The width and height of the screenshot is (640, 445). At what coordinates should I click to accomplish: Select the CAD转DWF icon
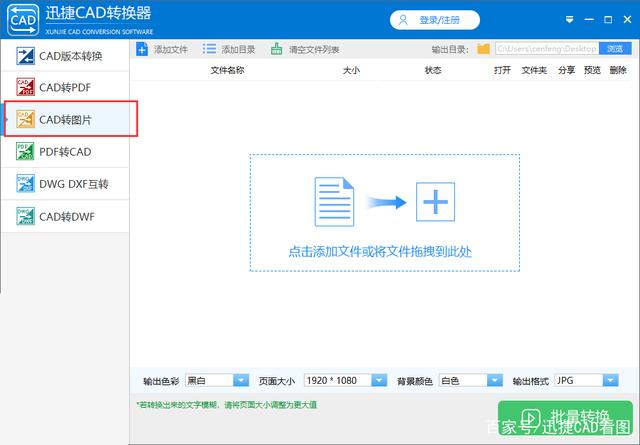[x=25, y=216]
